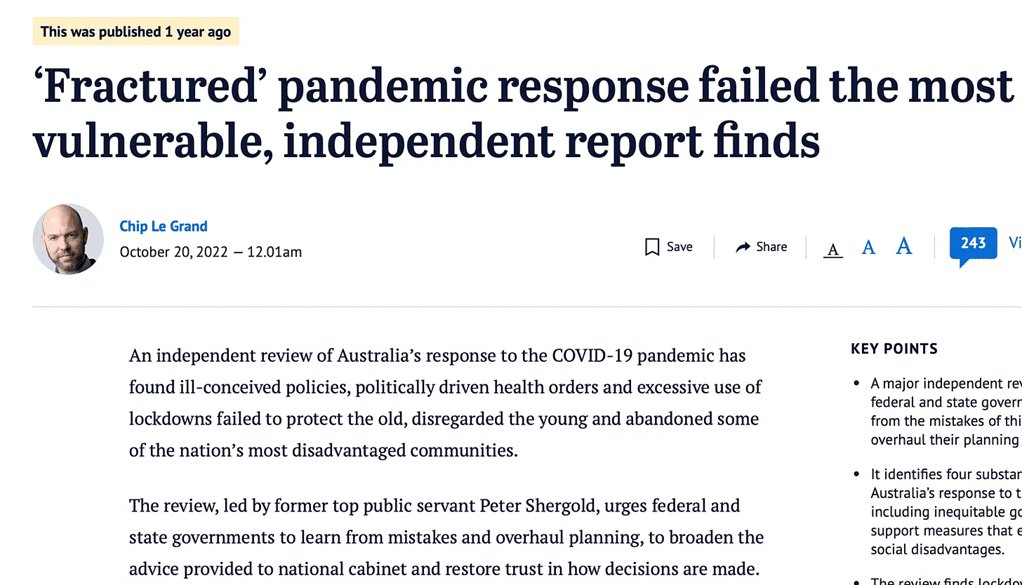Select the large text size A

tap(904, 246)
